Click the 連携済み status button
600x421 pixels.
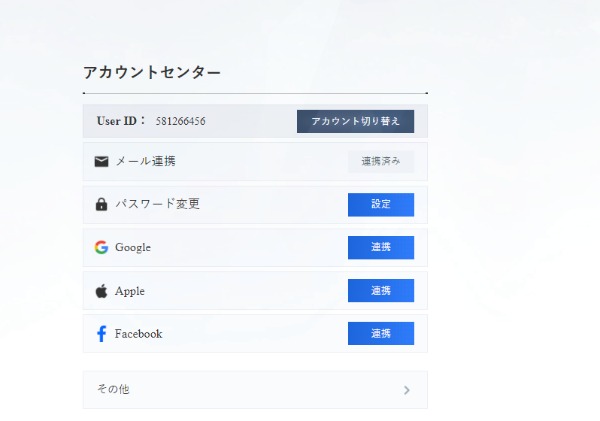point(380,161)
